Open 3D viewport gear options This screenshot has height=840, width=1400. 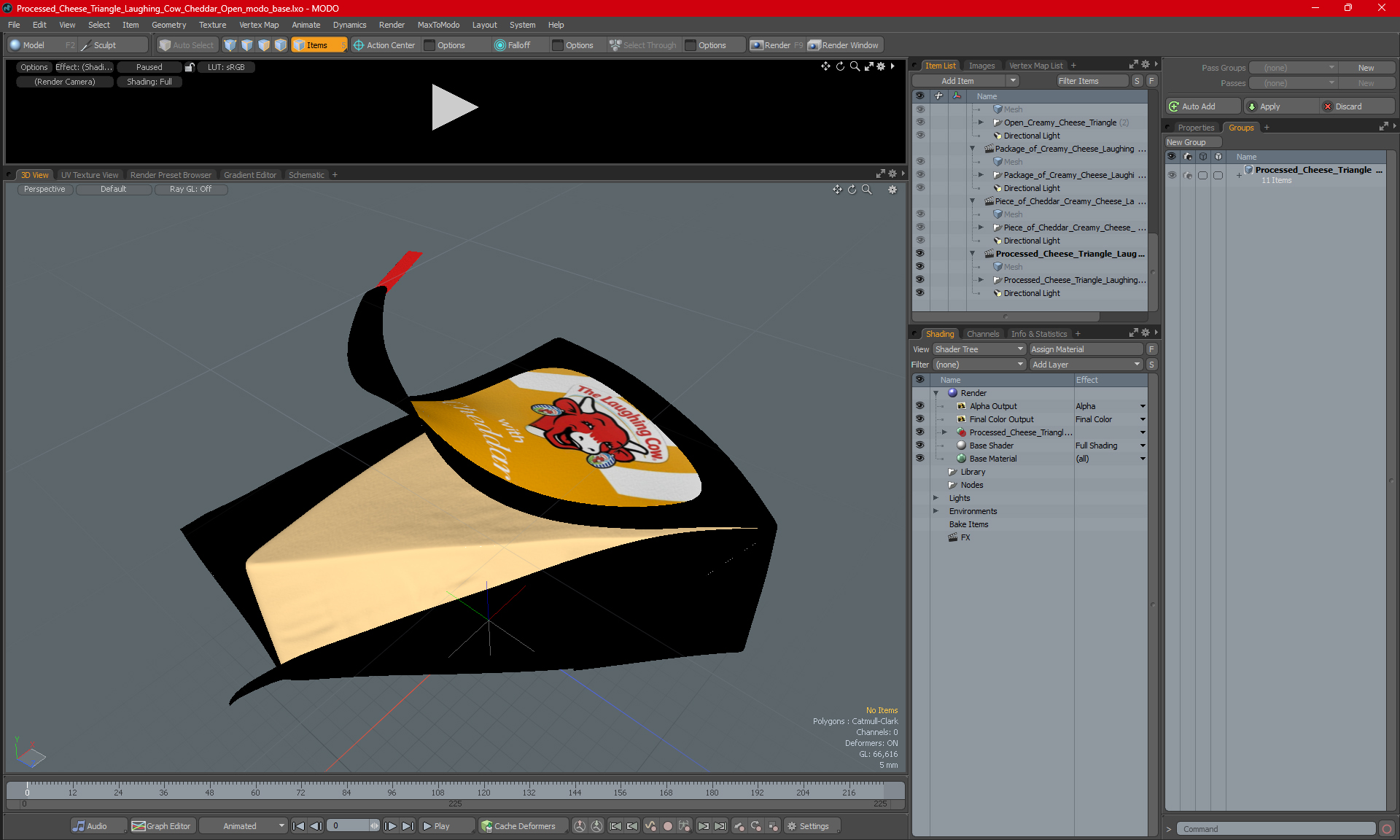tap(892, 190)
